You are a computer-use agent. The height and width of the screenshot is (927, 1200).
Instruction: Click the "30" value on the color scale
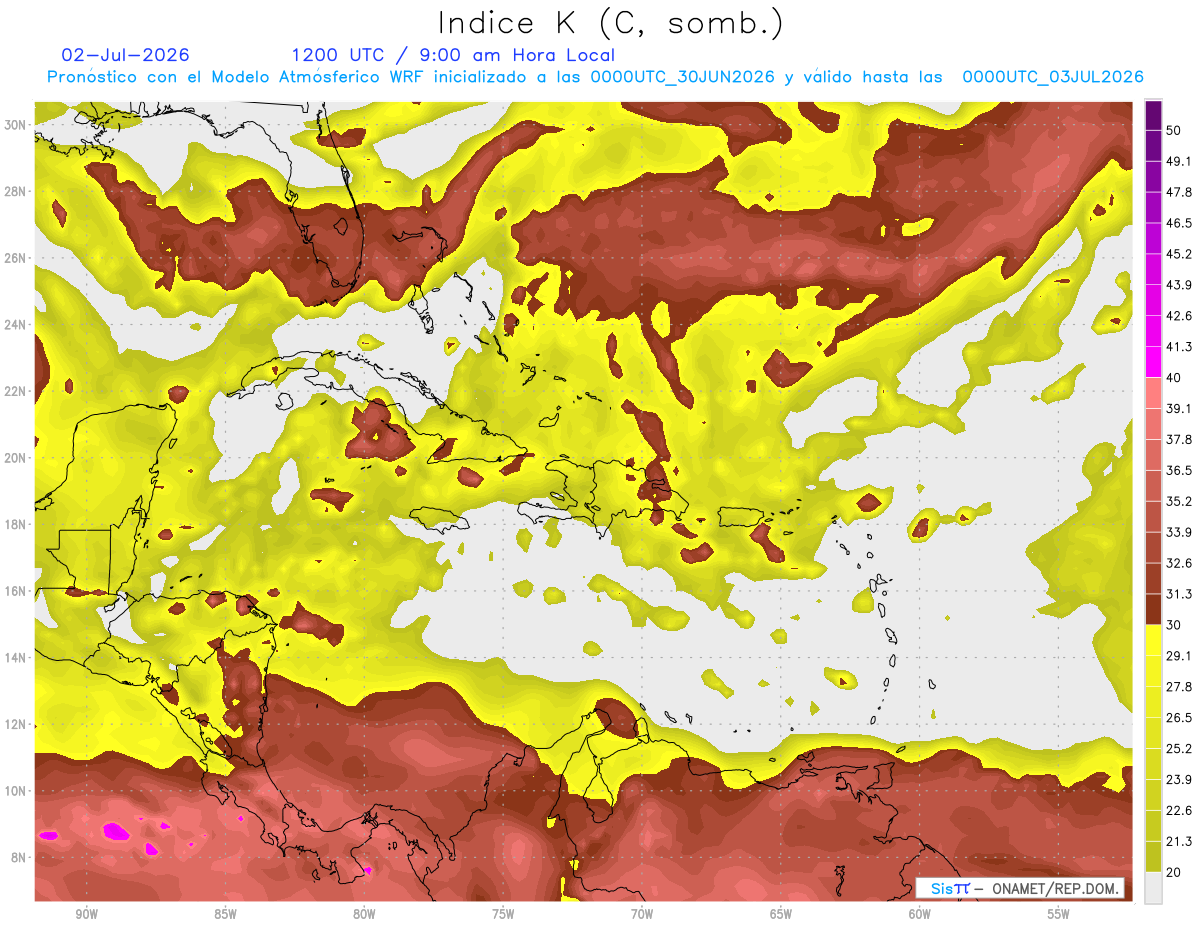click(1174, 625)
